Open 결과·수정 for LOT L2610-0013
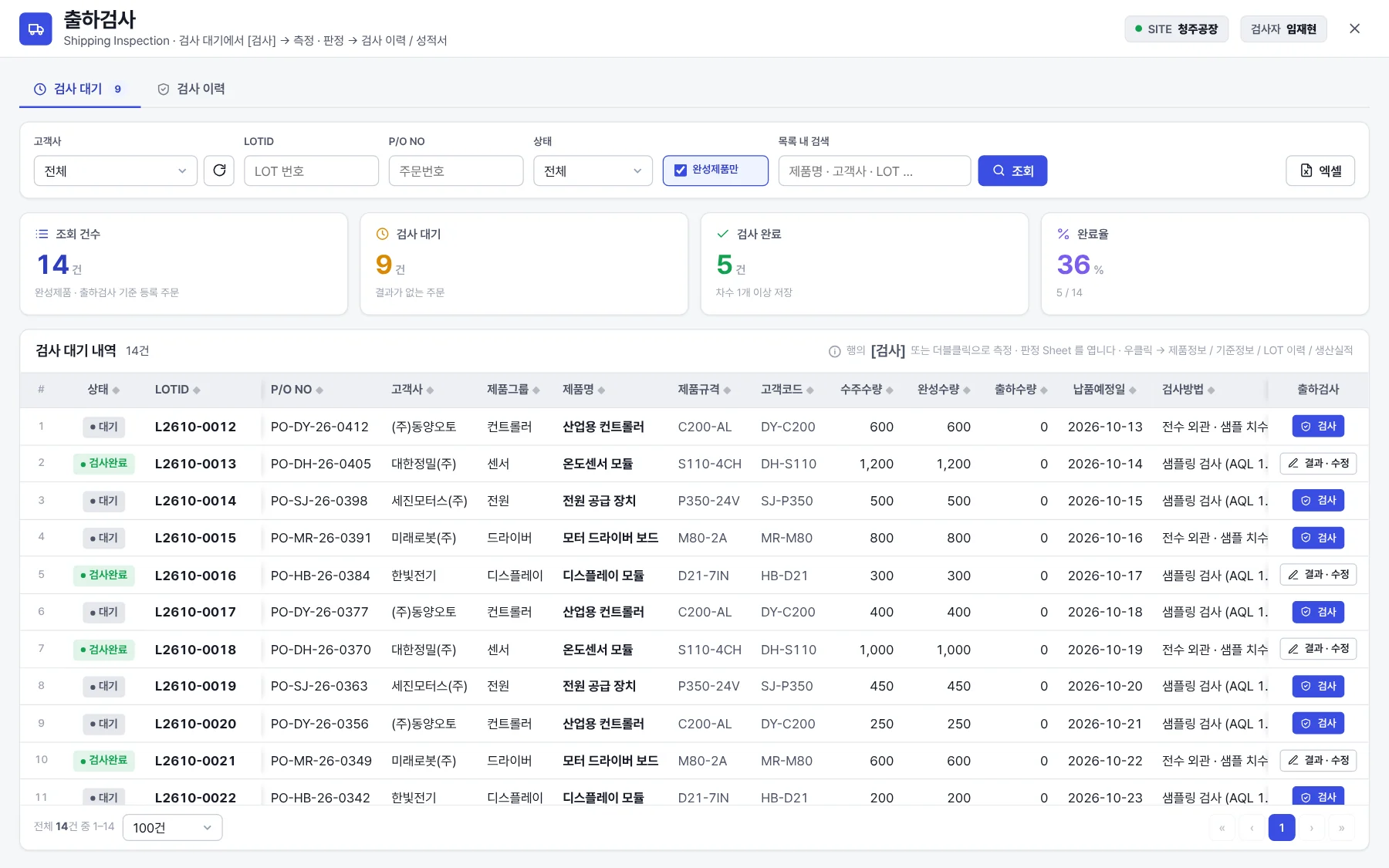Viewport: 1389px width, 868px height. (1318, 464)
